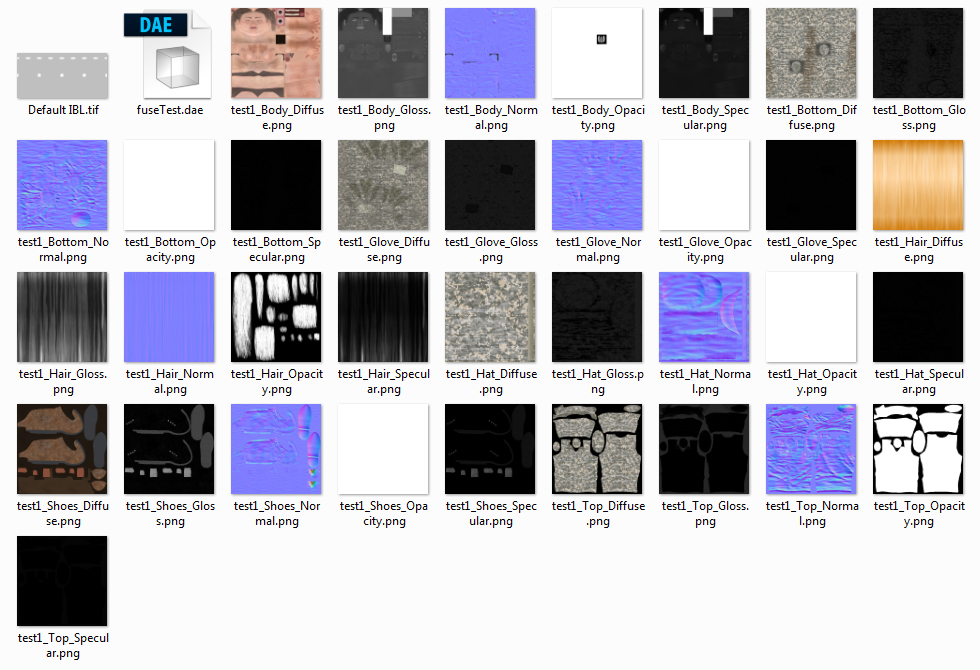Select the test1_Shoes_Opacity.png thumbnail
The height and width of the screenshot is (670, 980).
pos(383,449)
